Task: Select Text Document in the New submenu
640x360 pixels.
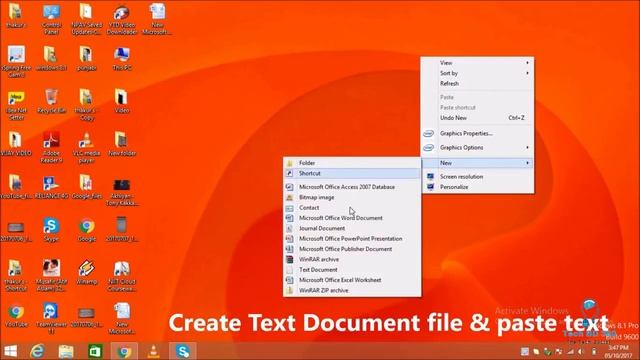Action: (352, 269)
